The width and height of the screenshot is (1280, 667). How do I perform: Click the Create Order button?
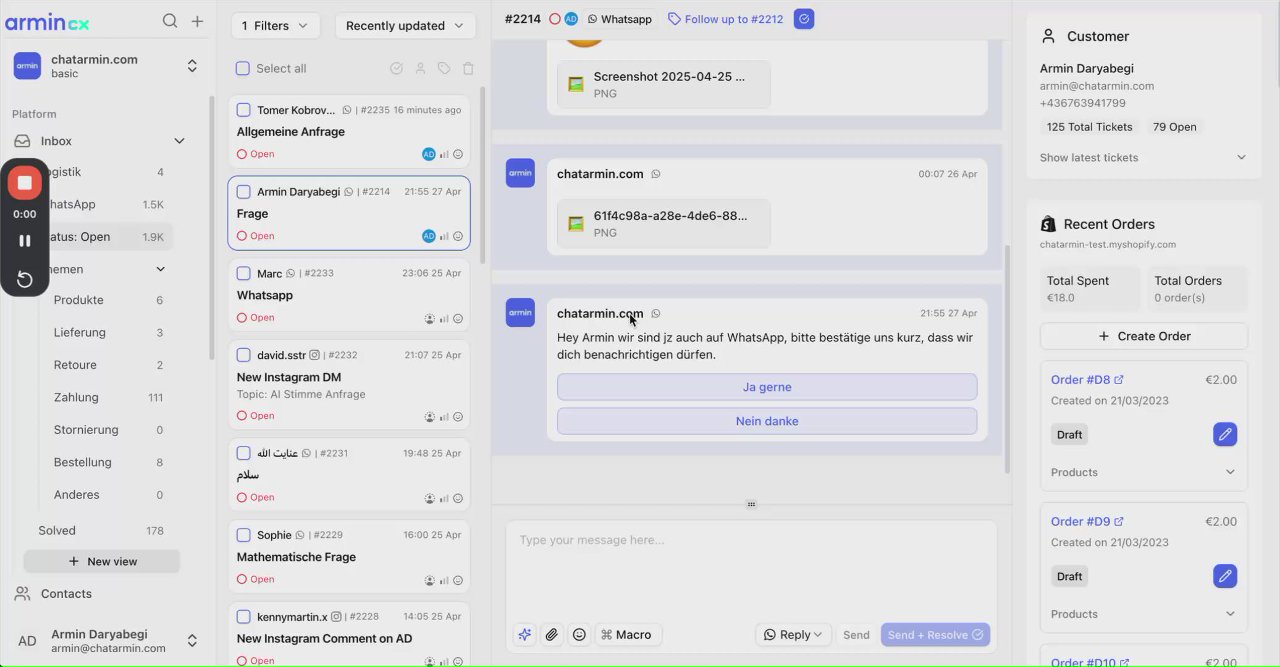(x=1144, y=336)
